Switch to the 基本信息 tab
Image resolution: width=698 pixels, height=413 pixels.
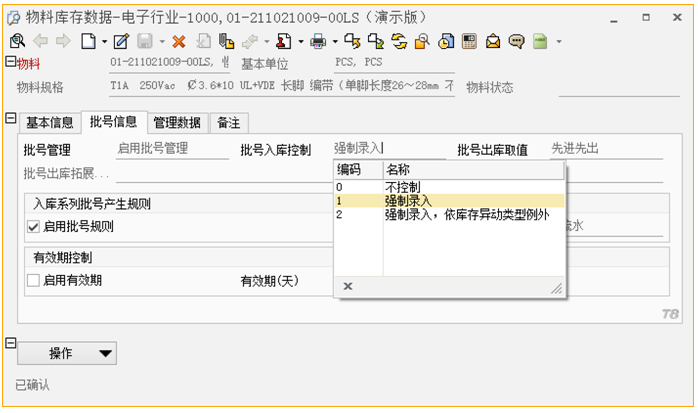[49, 123]
